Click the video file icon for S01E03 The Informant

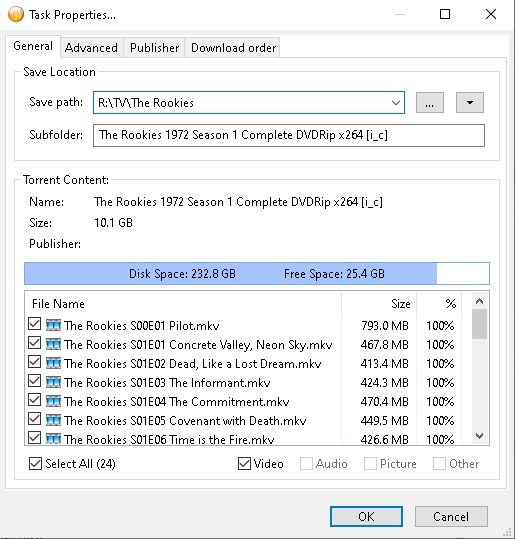pos(53,382)
